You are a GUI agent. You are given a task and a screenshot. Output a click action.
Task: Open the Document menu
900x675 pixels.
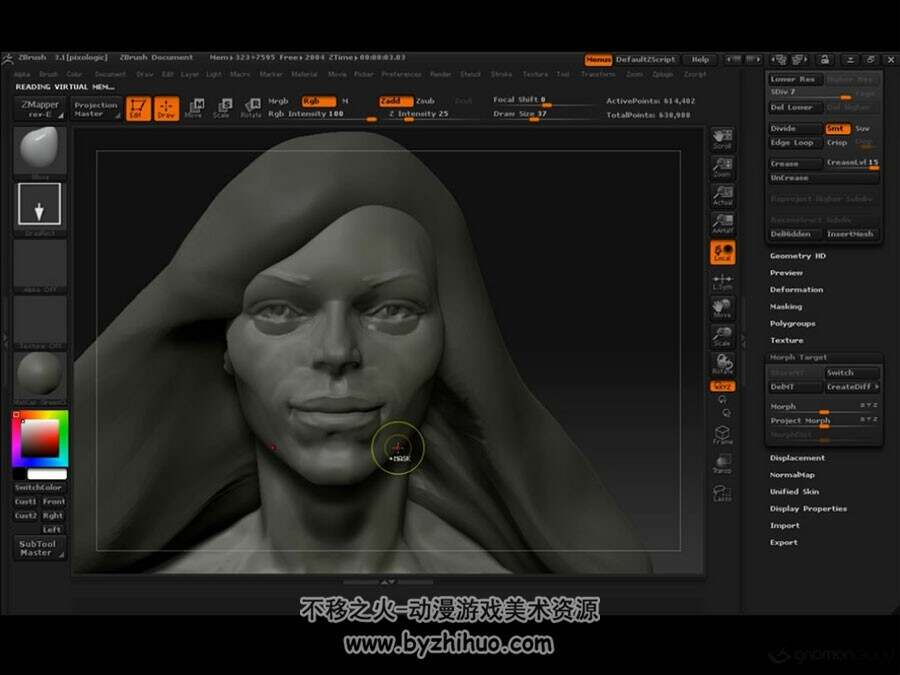tap(110, 75)
